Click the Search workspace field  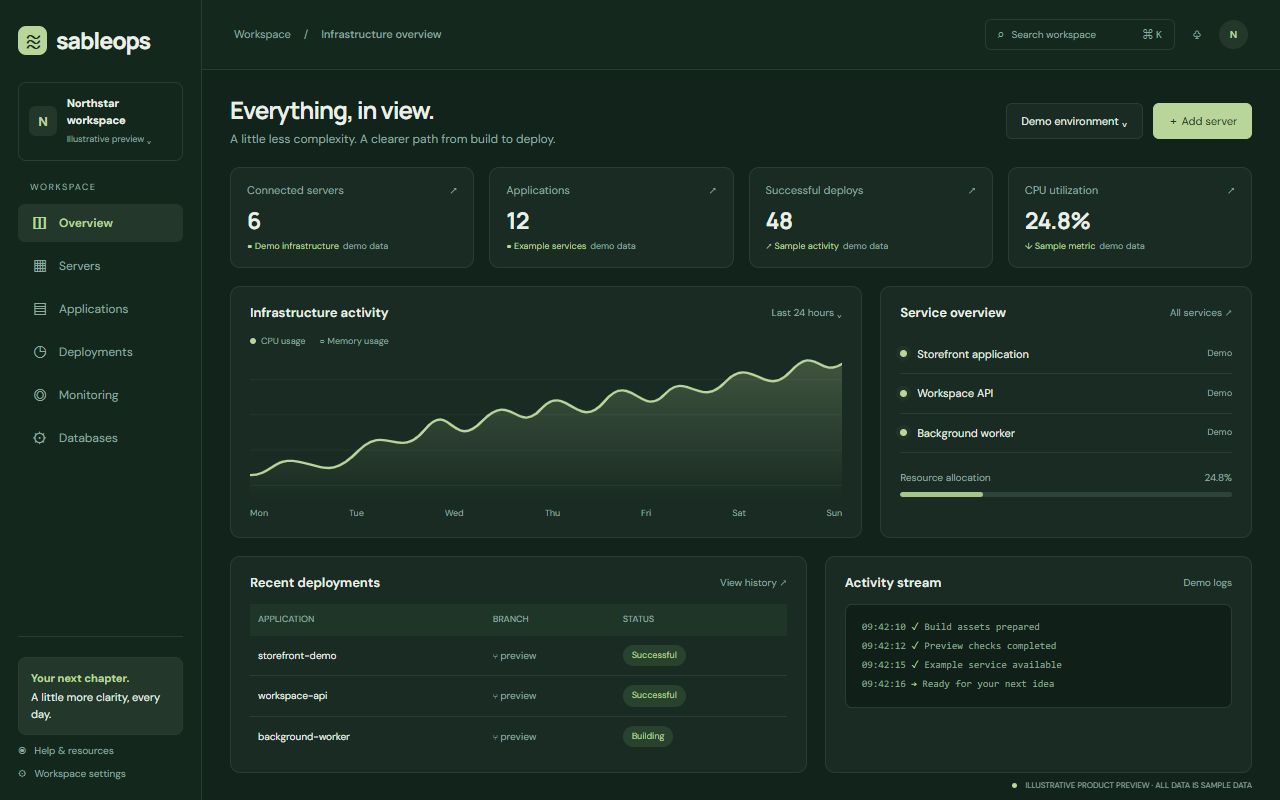[1080, 35]
